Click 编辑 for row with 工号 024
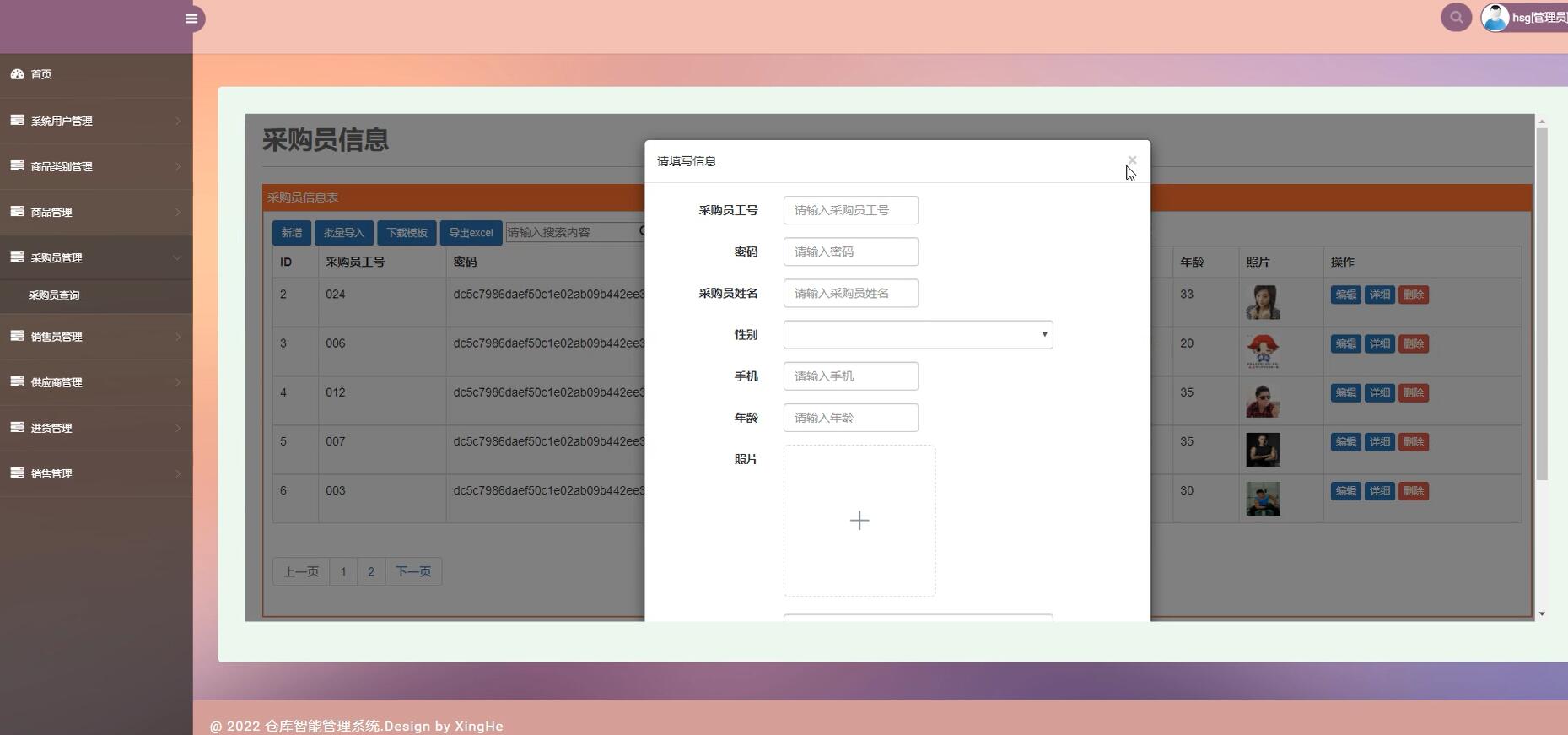 coord(1345,295)
